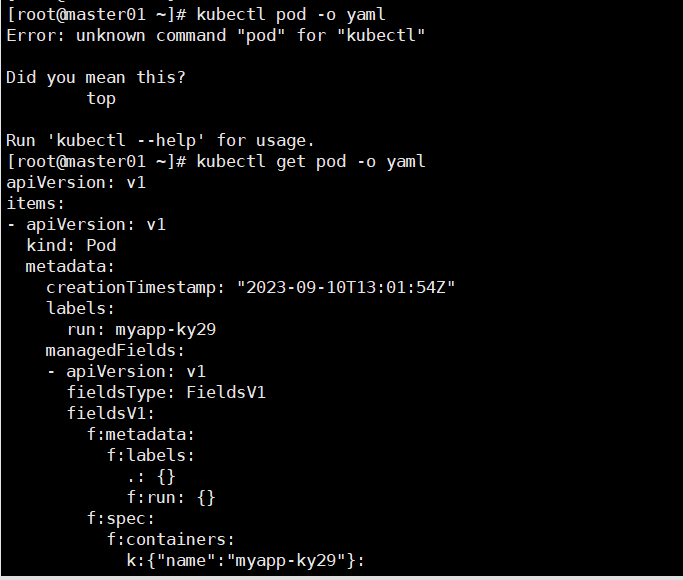The image size is (683, 580).
Task: Click the "f:labels:" line
Action: click(151, 455)
